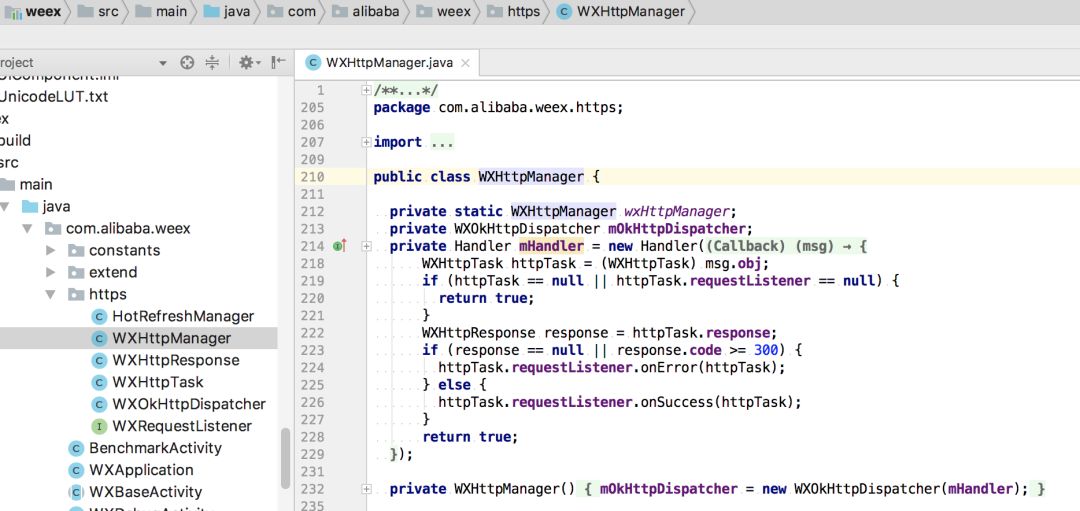Select the alibaba breadcrumb segment
Image resolution: width=1080 pixels, height=511 pixels.
[x=366, y=12]
